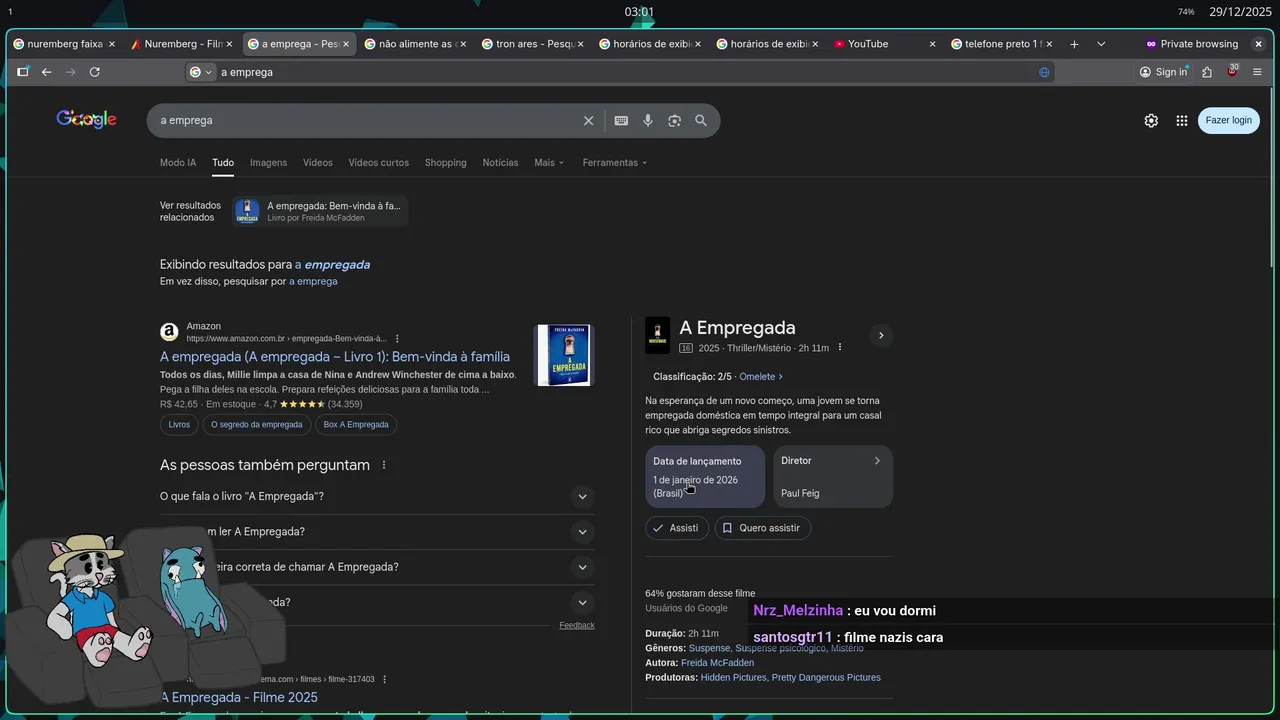The image size is (1280, 720).
Task: Open the list all tabs dropdown
Action: pyautogui.click(x=1101, y=44)
